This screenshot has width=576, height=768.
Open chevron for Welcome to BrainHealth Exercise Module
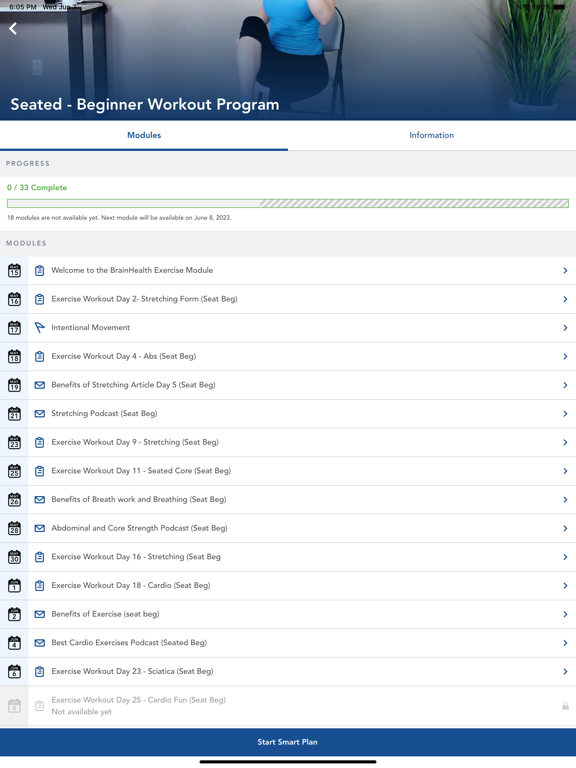pos(565,270)
